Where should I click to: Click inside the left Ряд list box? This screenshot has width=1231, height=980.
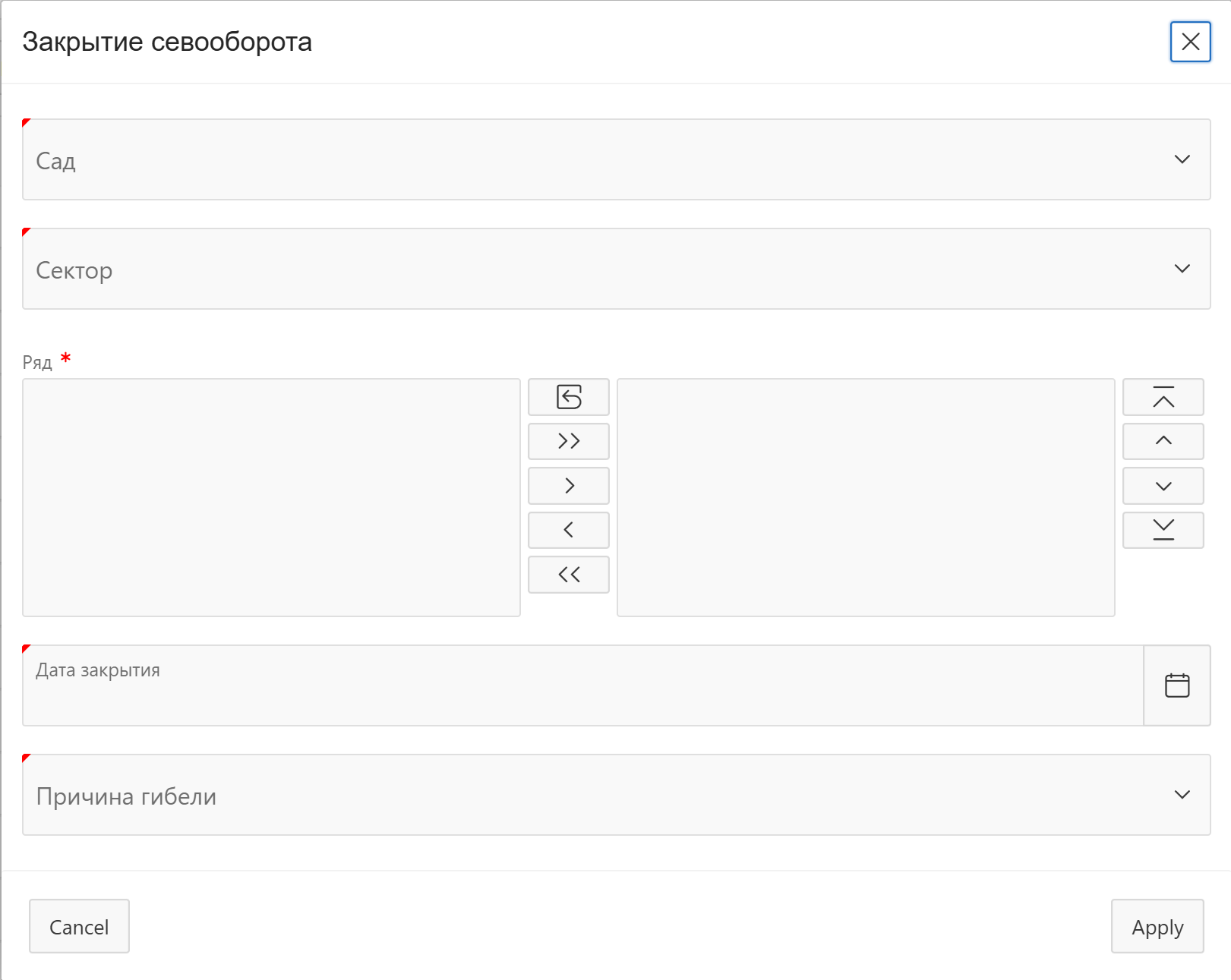[271, 497]
